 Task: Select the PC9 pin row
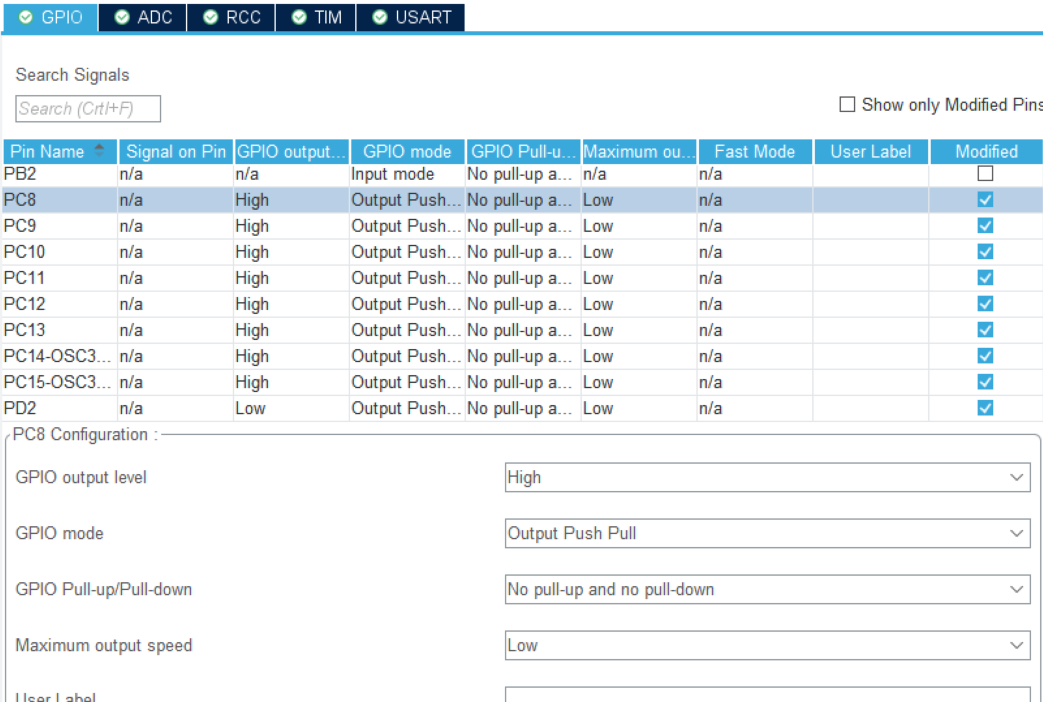(x=60, y=226)
